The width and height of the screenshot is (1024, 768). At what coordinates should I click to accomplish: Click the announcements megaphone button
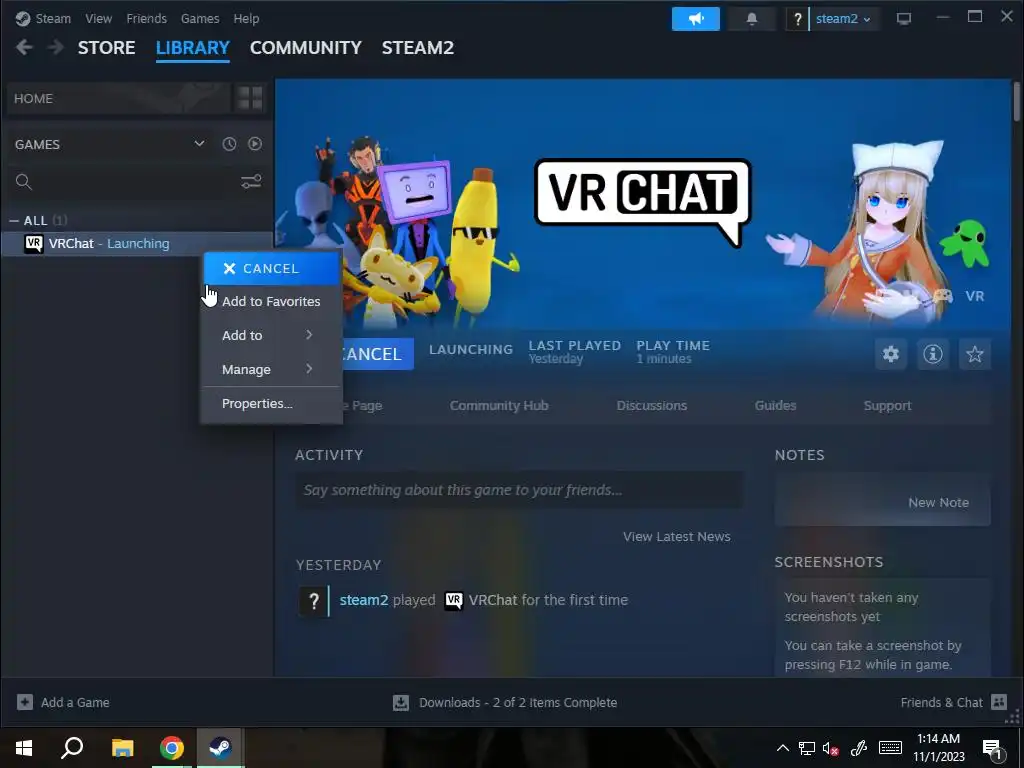[696, 19]
